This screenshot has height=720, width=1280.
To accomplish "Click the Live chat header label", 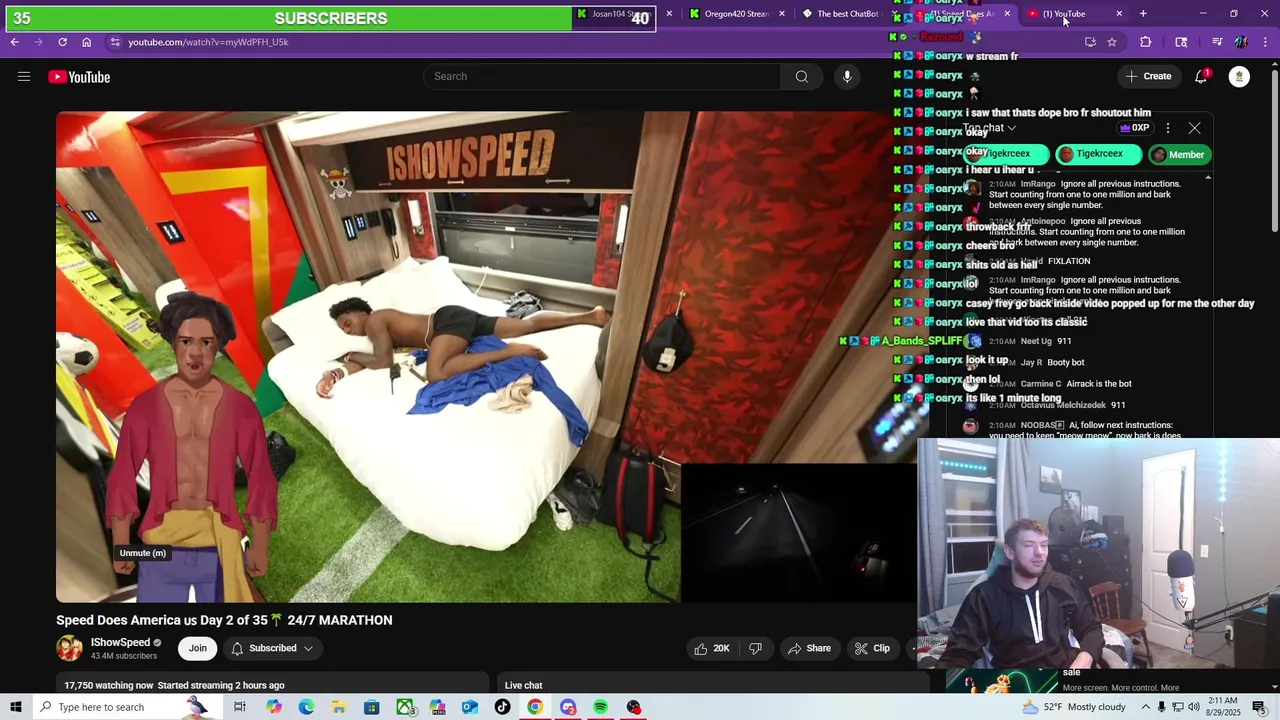I will (x=524, y=685).
